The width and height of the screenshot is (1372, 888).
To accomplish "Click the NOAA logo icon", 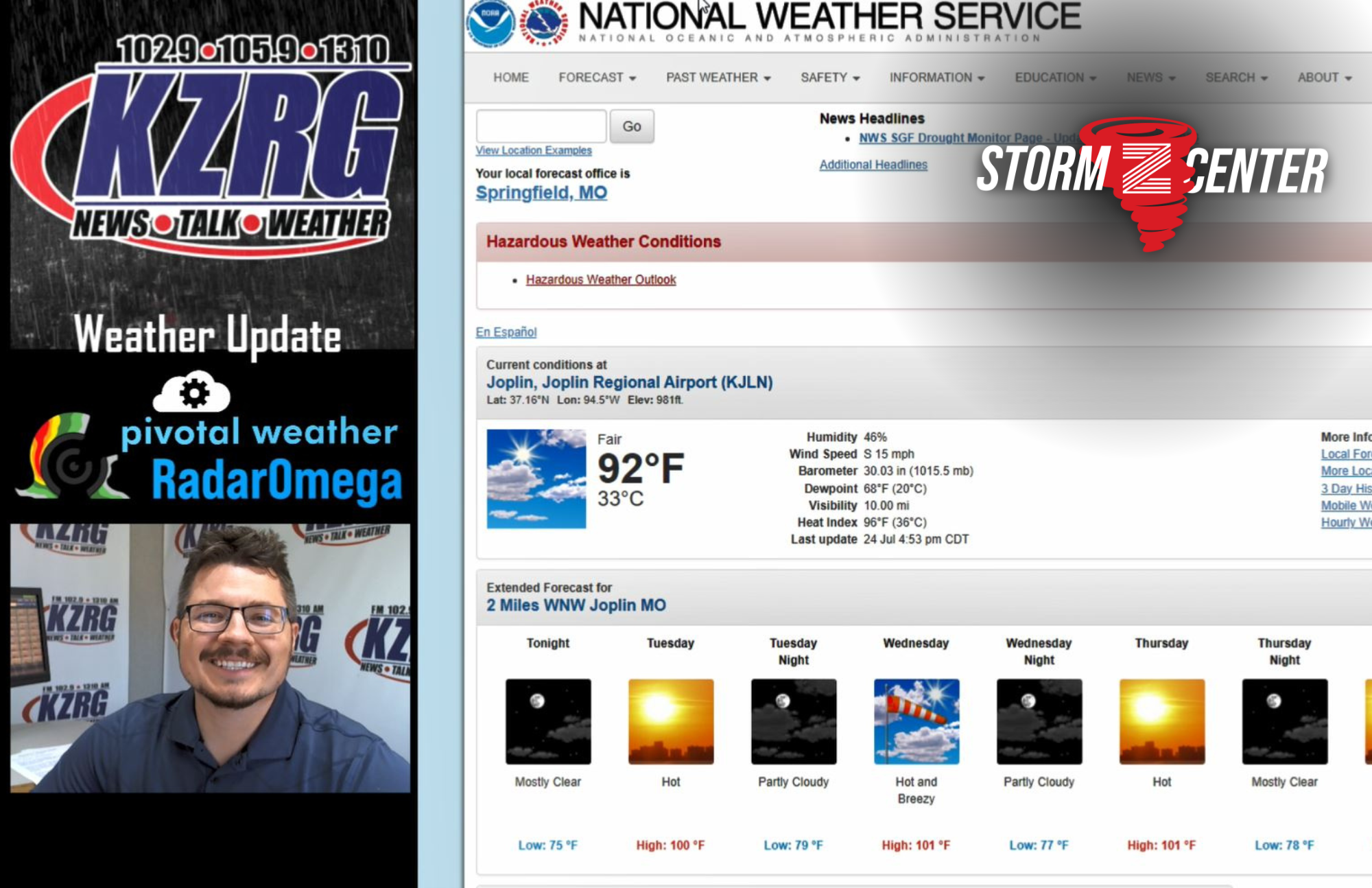I will (x=490, y=23).
